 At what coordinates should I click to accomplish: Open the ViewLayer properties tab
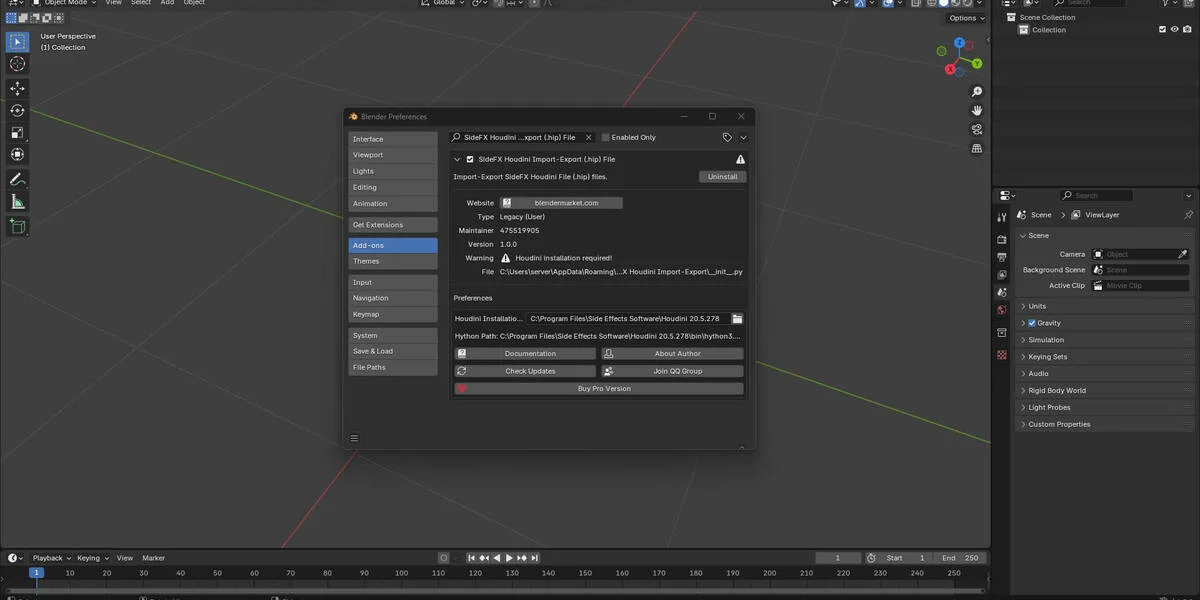tap(1002, 272)
